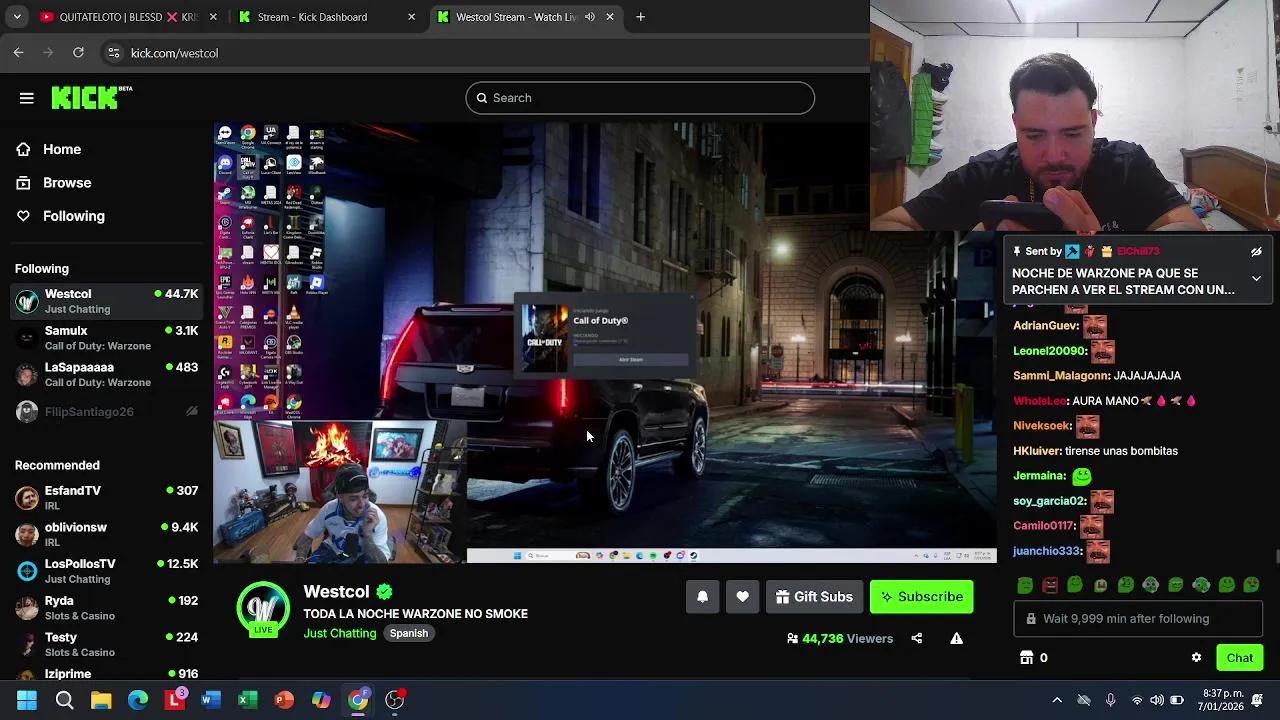Switch to Stream - Kick Dashboard tab
This screenshot has height=720, width=1280.
[x=327, y=17]
